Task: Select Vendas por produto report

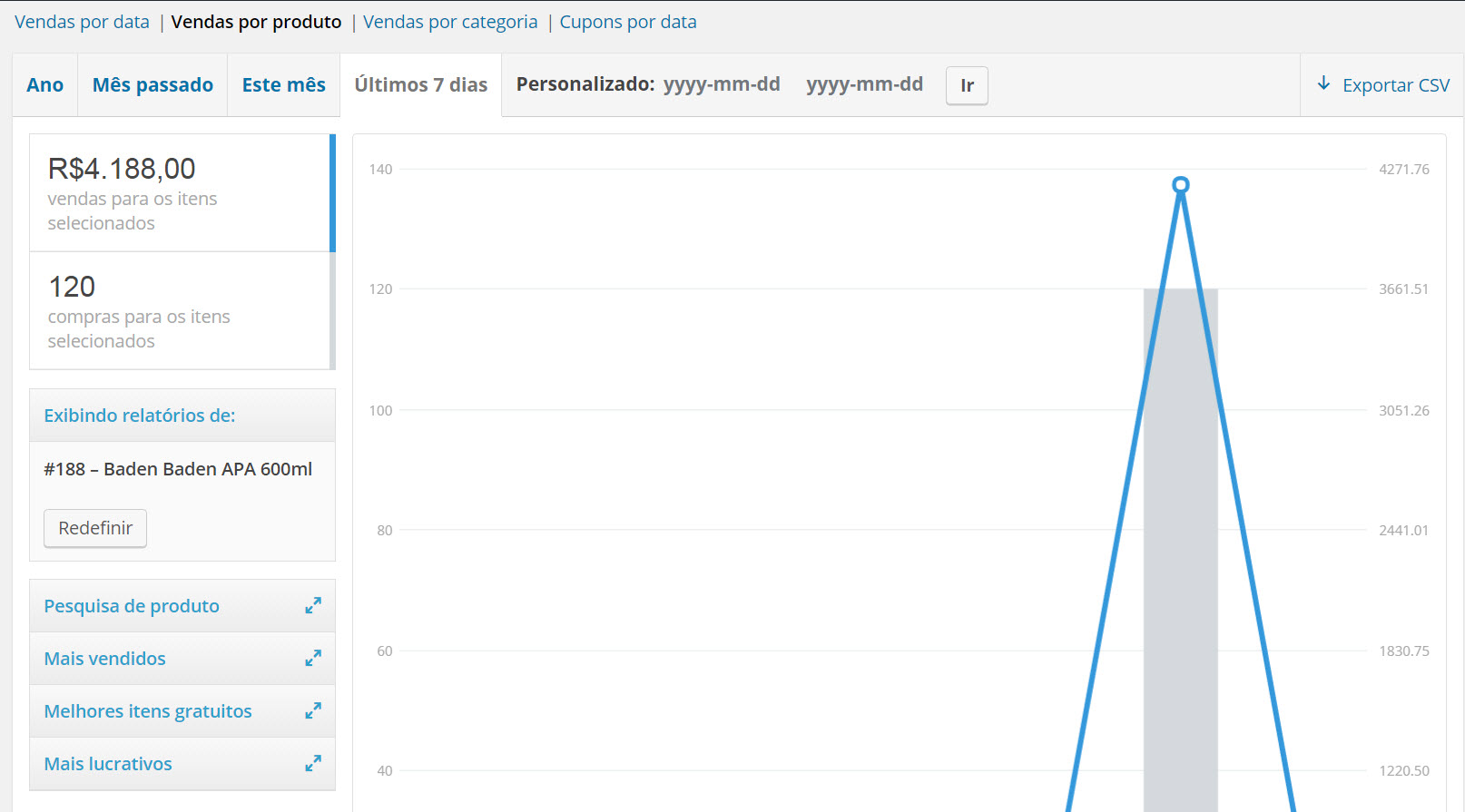Action: pos(256,22)
